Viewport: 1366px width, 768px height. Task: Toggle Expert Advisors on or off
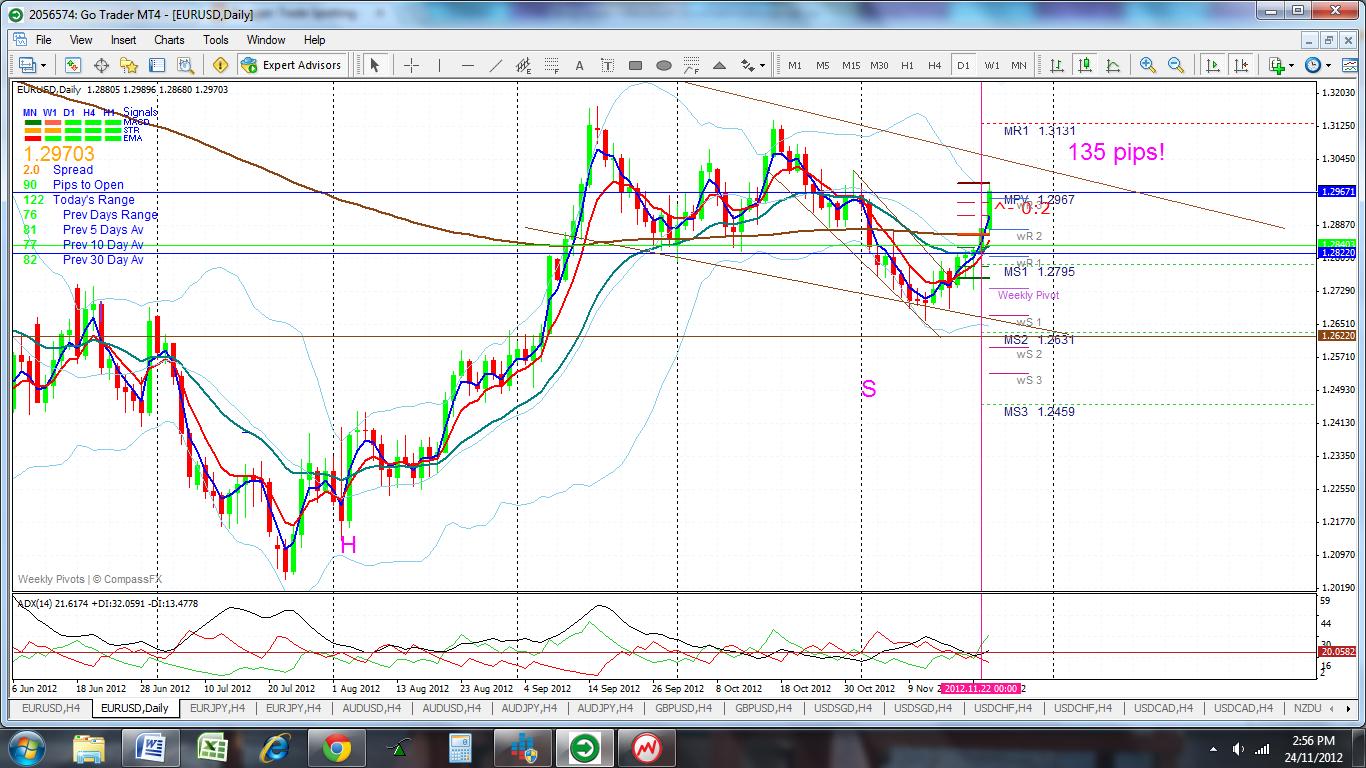coord(292,65)
